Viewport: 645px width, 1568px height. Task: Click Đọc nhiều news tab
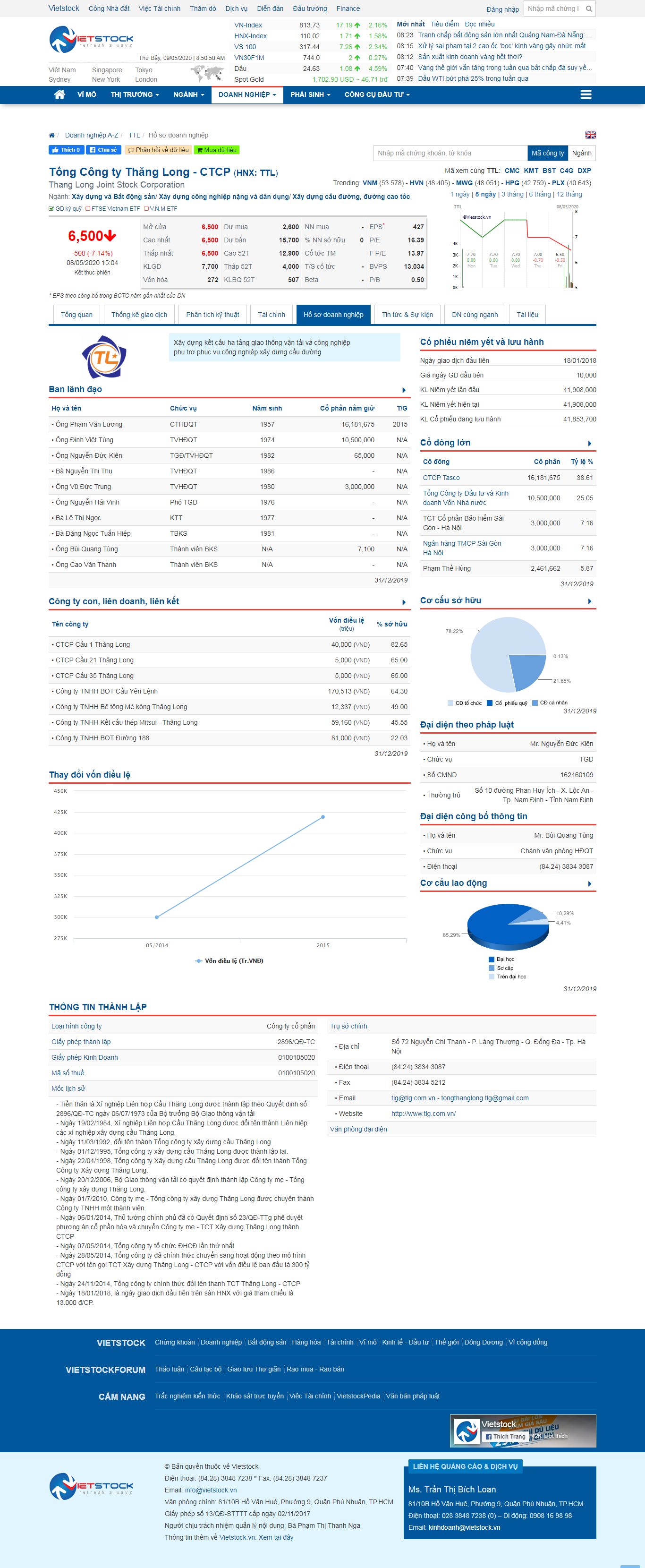(x=479, y=25)
